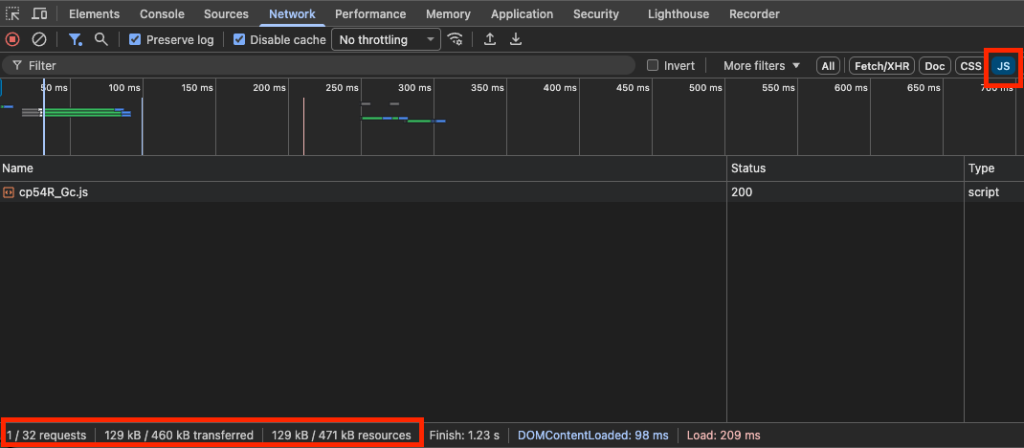
Task: Import a HAR file with the upload icon
Action: (489, 39)
